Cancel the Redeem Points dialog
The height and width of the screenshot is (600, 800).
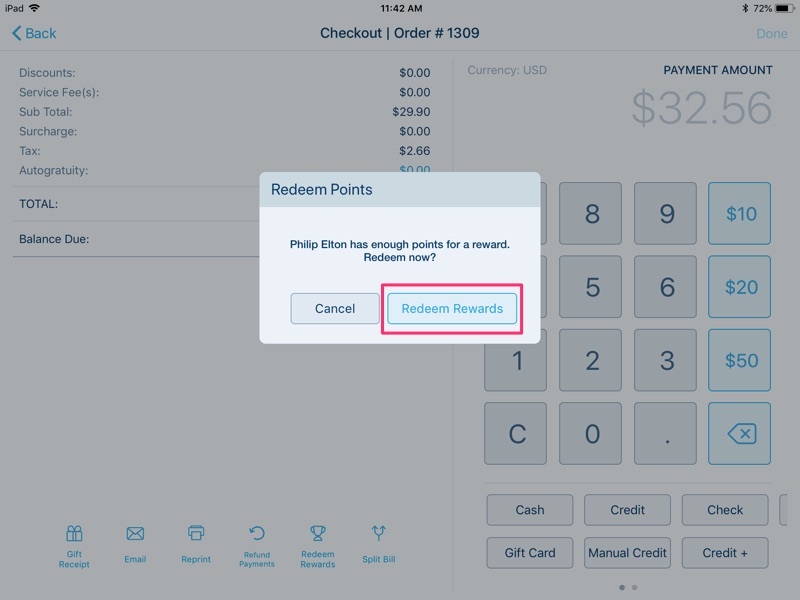click(334, 308)
